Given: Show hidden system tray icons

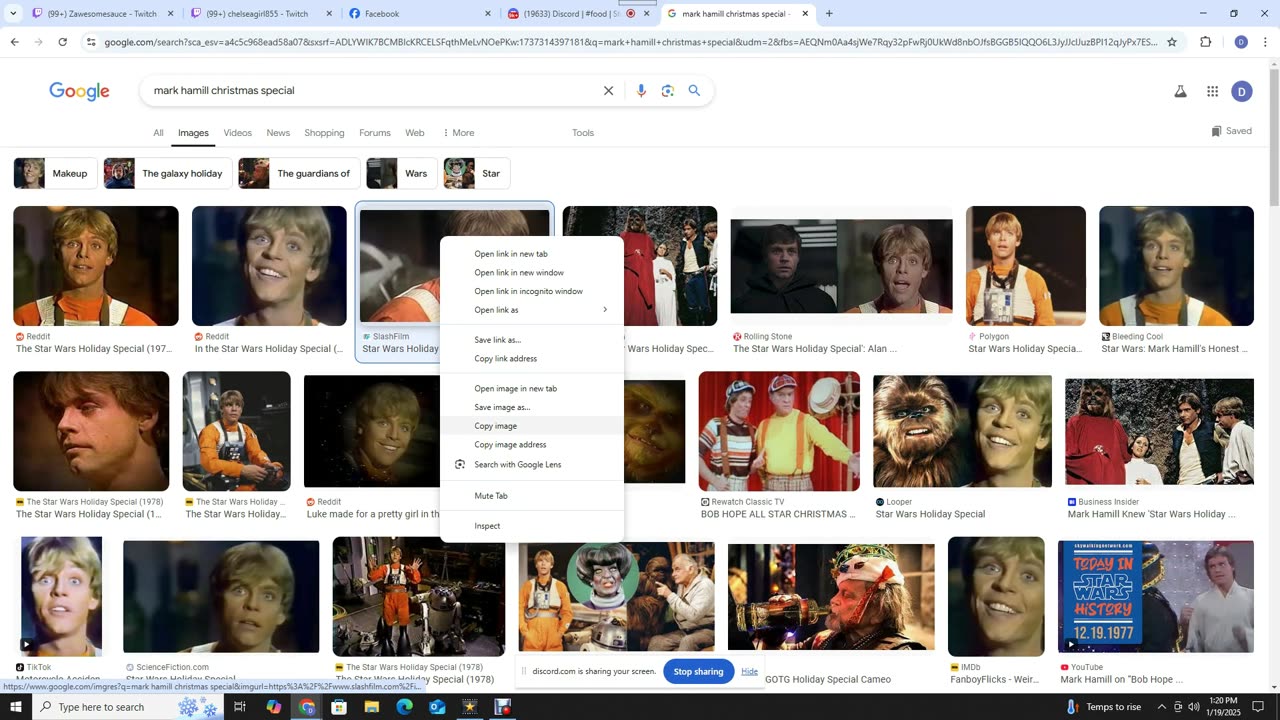Looking at the screenshot, I should (1161, 707).
